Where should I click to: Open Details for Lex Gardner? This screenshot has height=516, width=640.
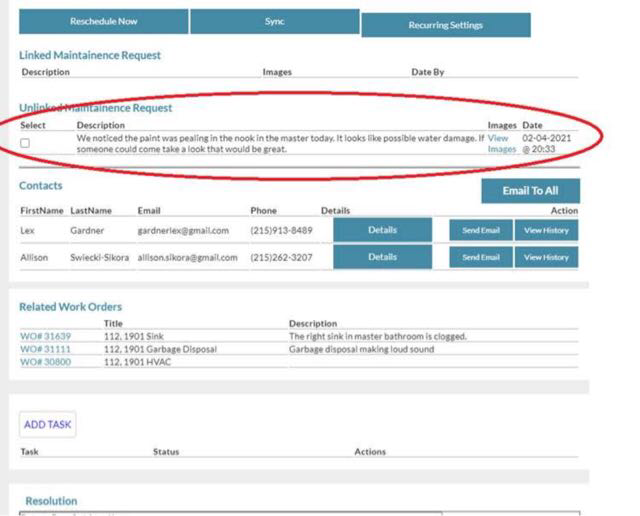click(x=382, y=230)
